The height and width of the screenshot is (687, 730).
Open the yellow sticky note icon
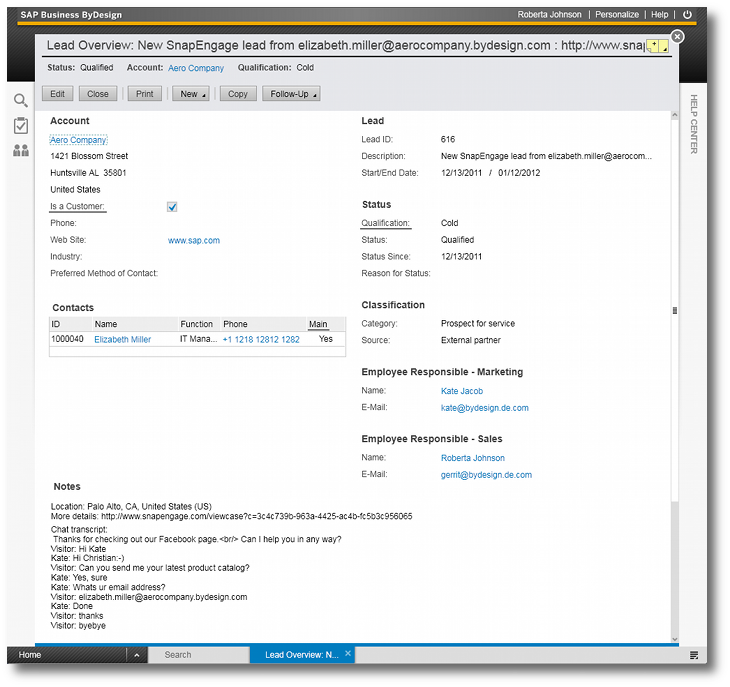point(654,46)
